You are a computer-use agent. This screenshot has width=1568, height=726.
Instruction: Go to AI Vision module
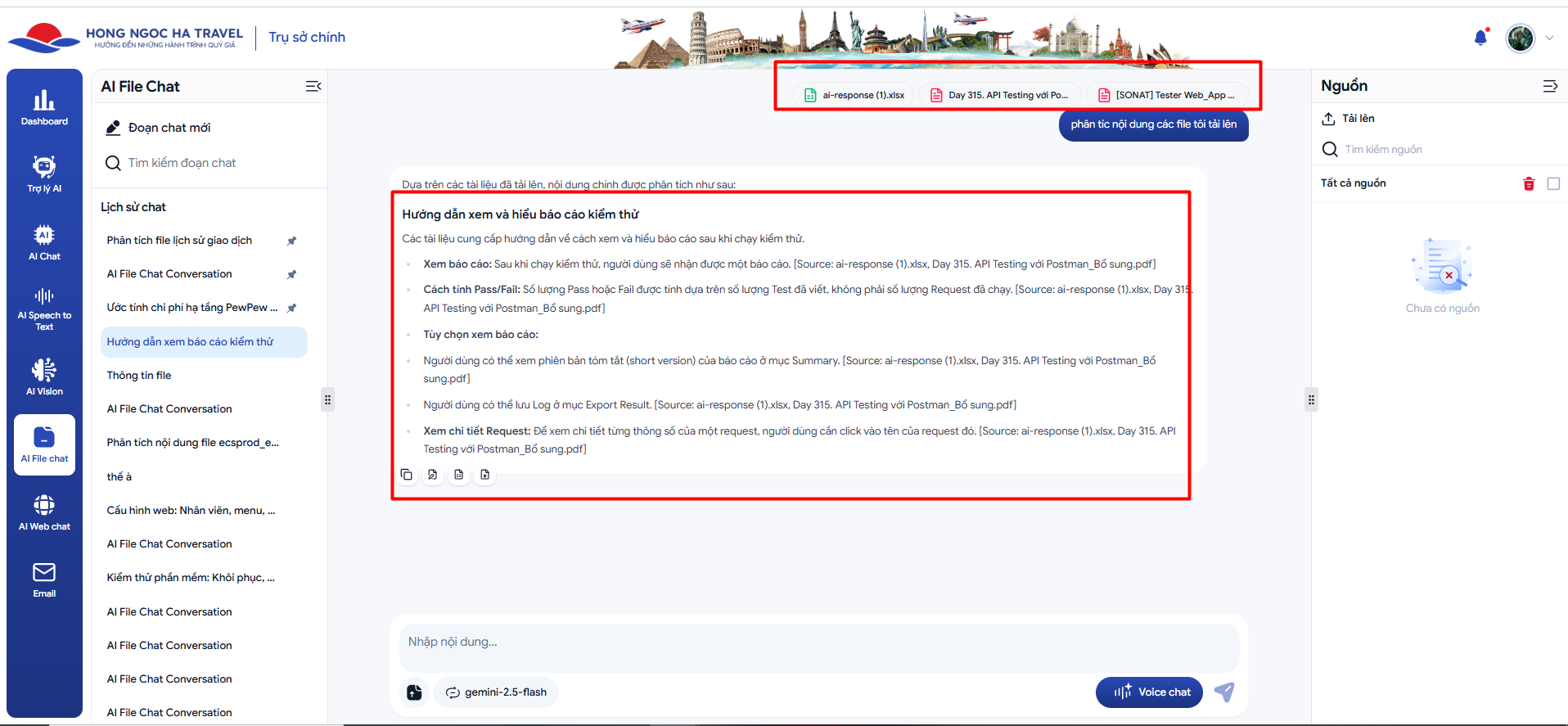tap(44, 377)
